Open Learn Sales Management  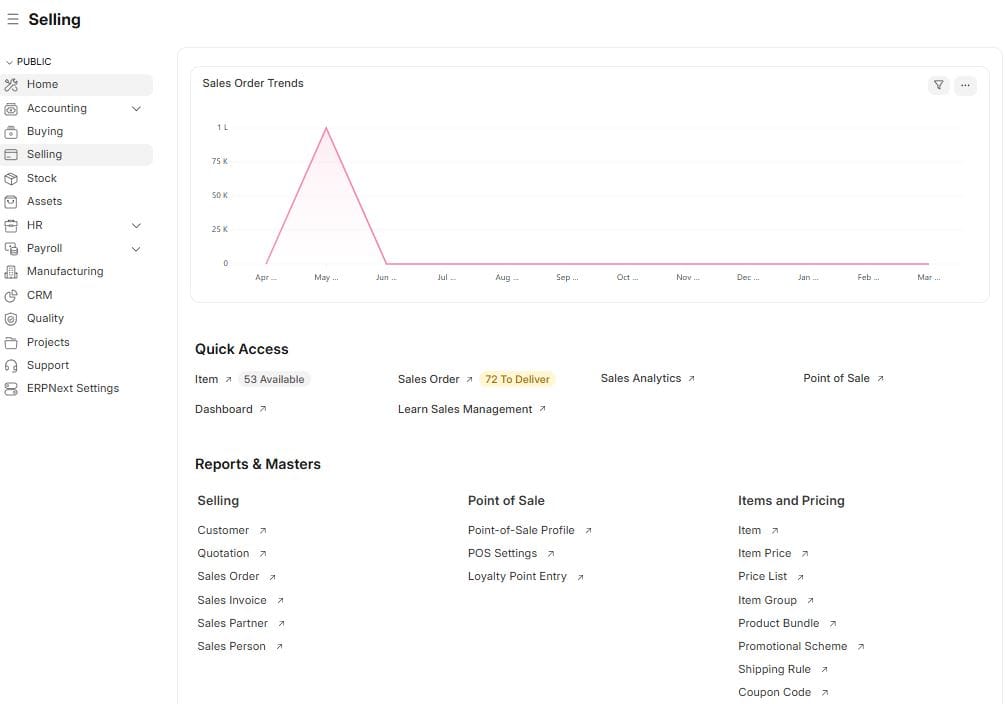click(464, 409)
